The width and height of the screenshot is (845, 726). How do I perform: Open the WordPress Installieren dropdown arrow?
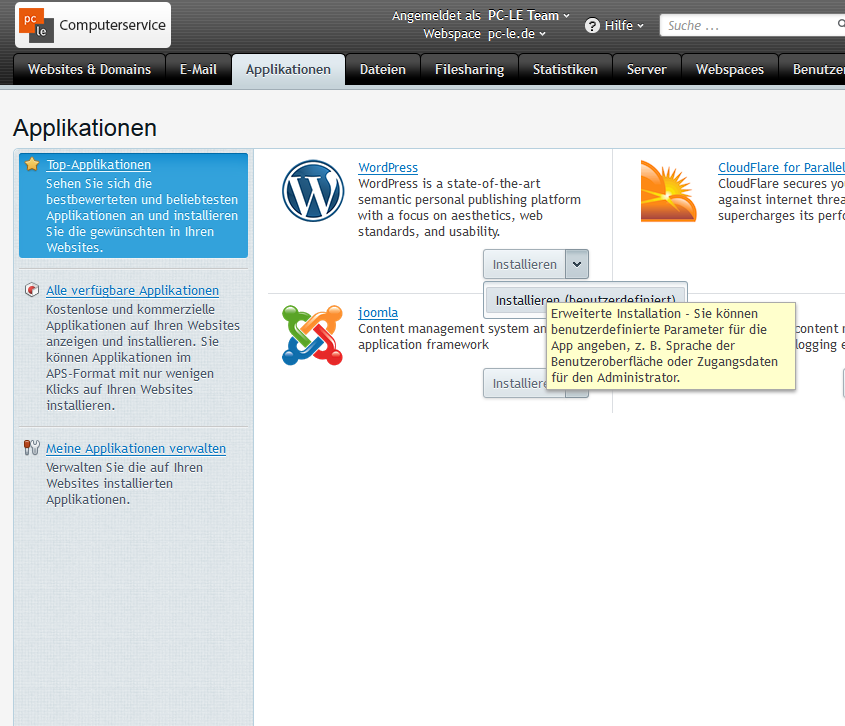click(x=577, y=264)
